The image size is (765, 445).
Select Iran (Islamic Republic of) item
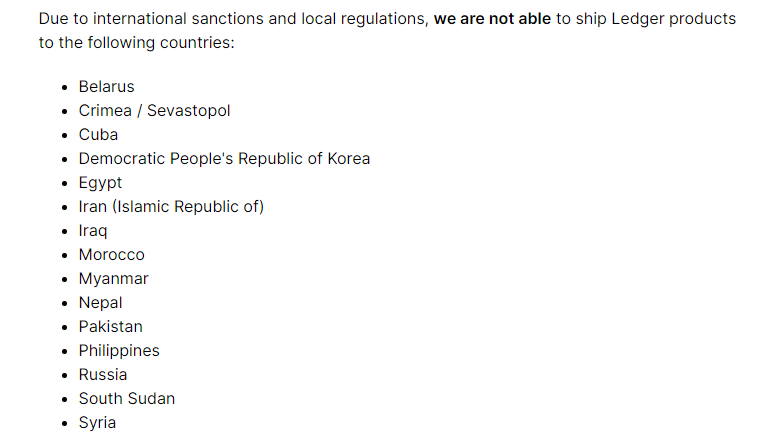point(171,207)
